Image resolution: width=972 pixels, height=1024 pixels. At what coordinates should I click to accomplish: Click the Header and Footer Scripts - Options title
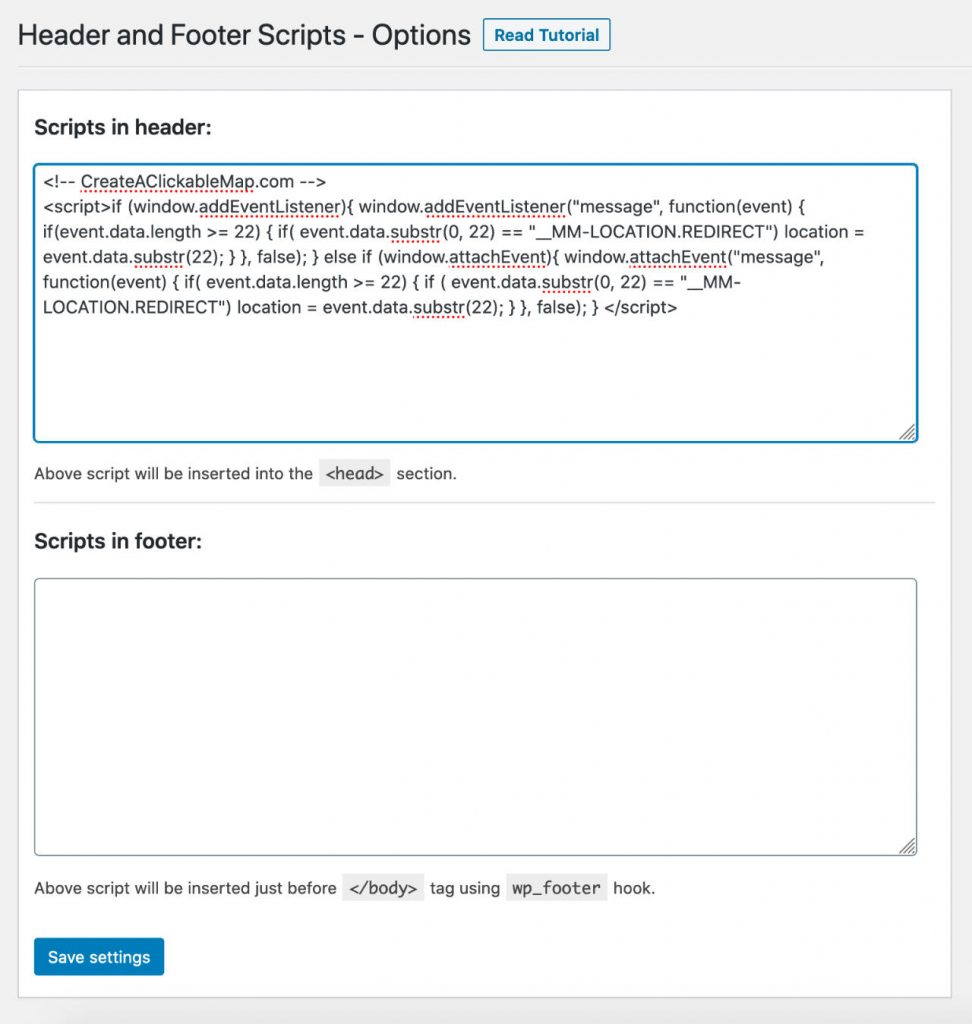(x=244, y=35)
